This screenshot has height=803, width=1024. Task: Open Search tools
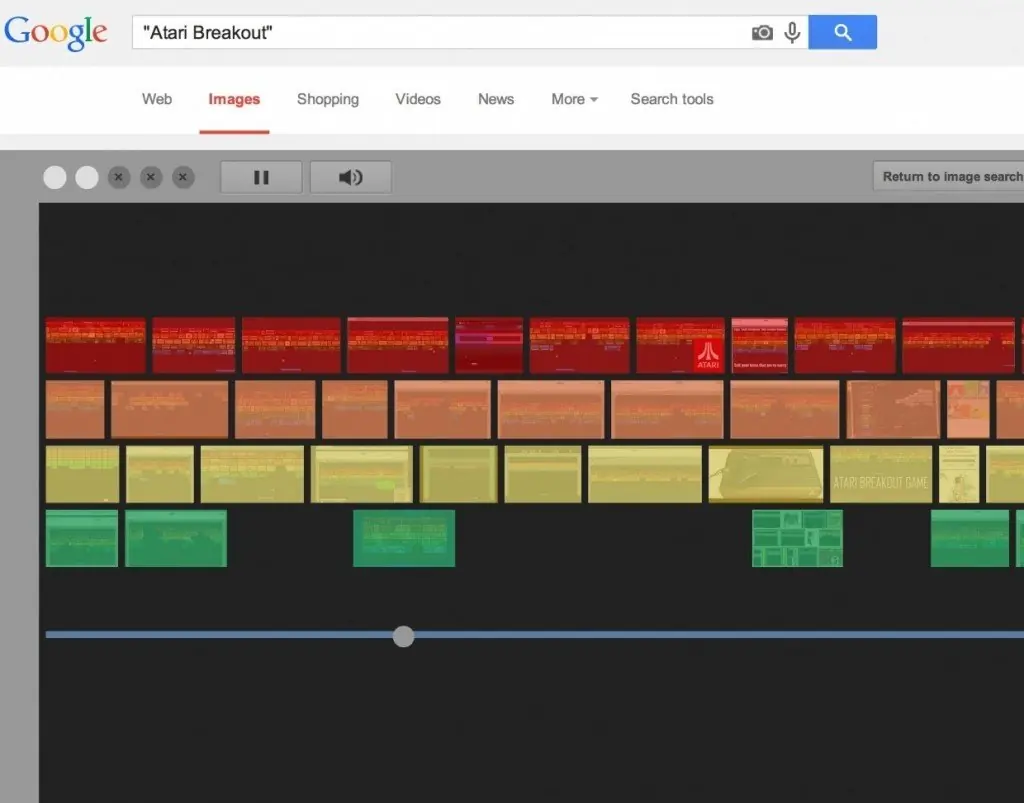point(671,99)
